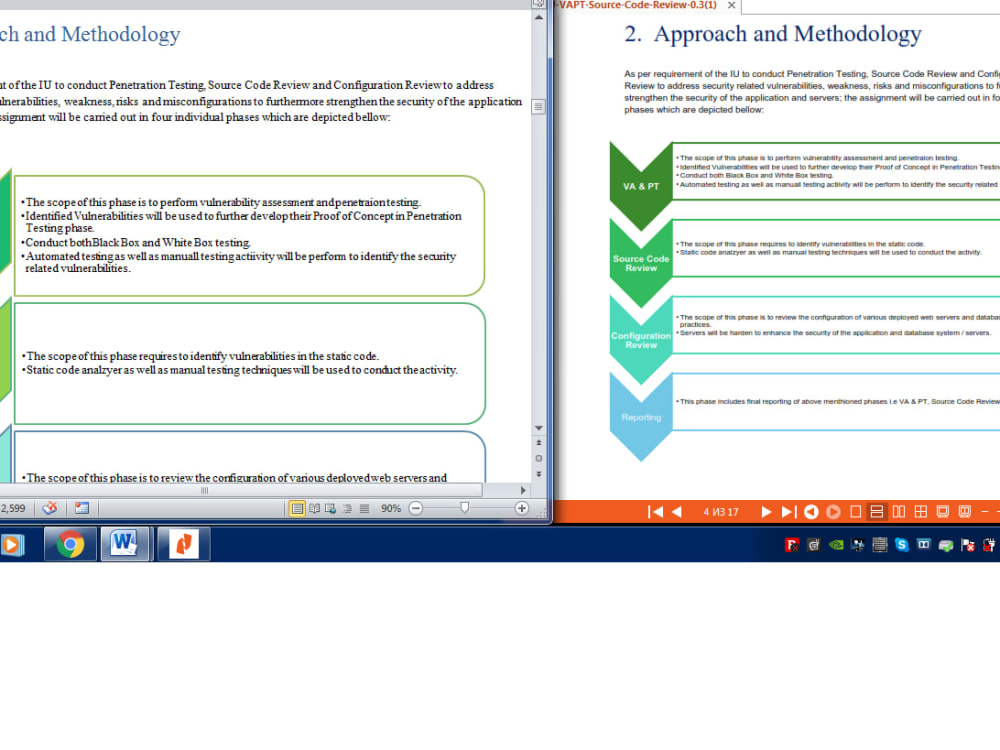Viewport: 1000px width, 750px height.
Task: Click the previous view round button
Action: pyautogui.click(x=811, y=511)
